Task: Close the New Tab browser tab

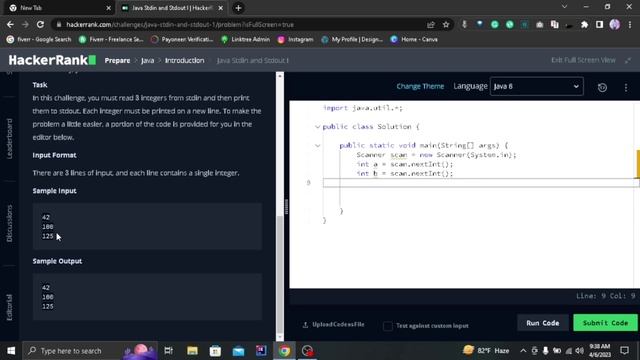Action: click(108, 8)
